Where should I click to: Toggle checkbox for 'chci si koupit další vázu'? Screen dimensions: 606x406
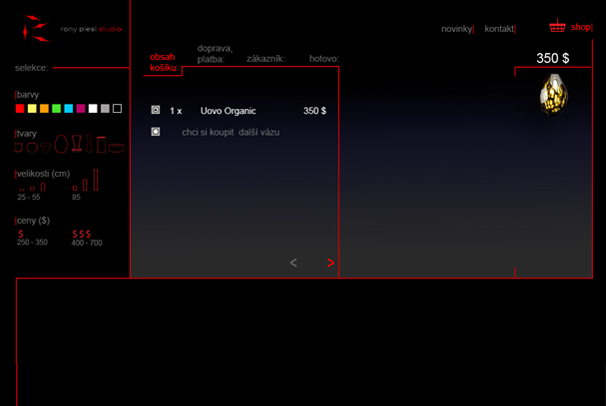[155, 132]
